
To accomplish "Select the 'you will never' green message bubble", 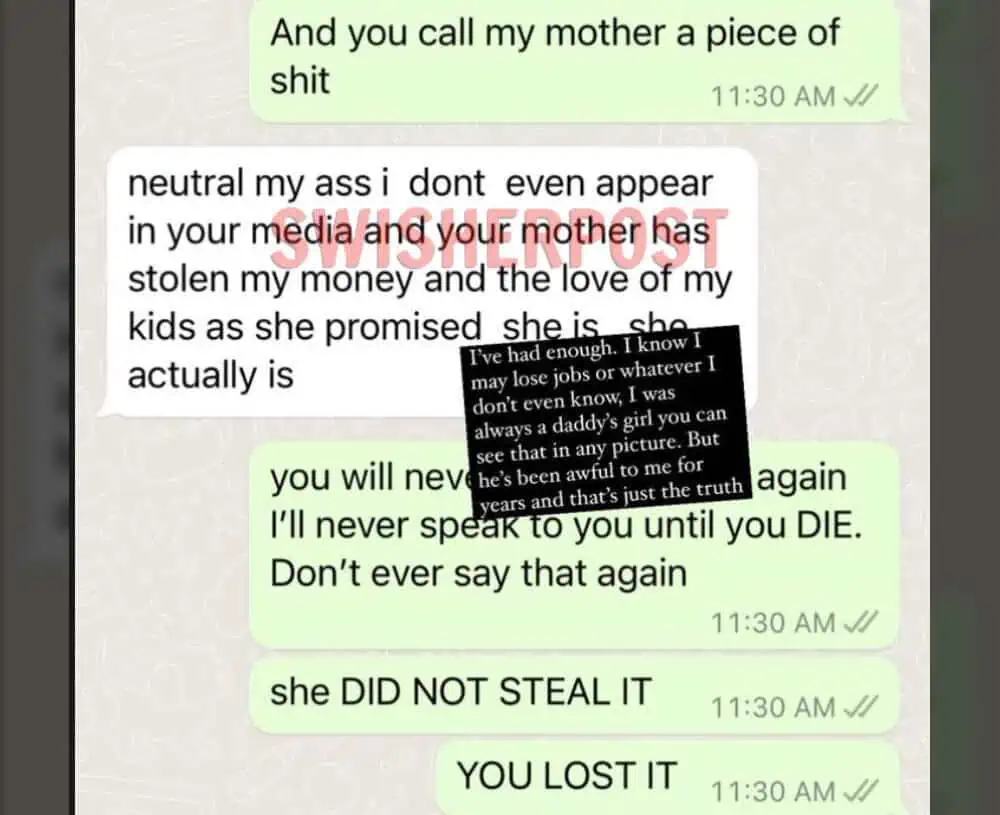I will 575,546.
